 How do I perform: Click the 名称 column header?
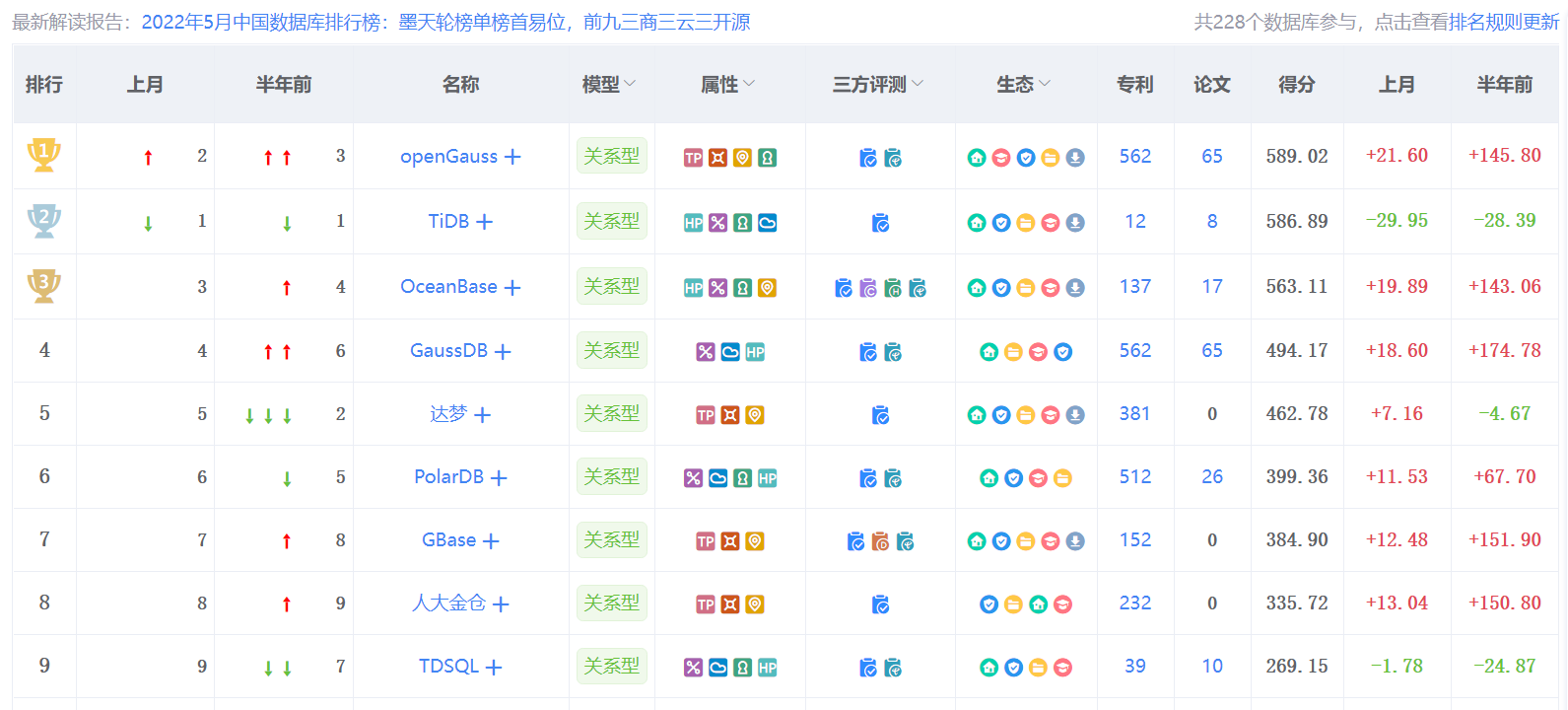coord(460,85)
